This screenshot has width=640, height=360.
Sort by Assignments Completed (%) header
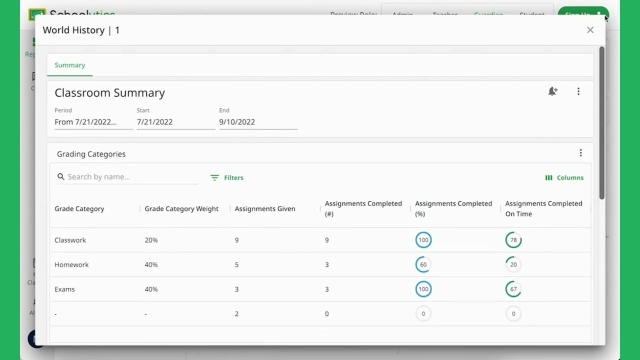pyautogui.click(x=453, y=209)
